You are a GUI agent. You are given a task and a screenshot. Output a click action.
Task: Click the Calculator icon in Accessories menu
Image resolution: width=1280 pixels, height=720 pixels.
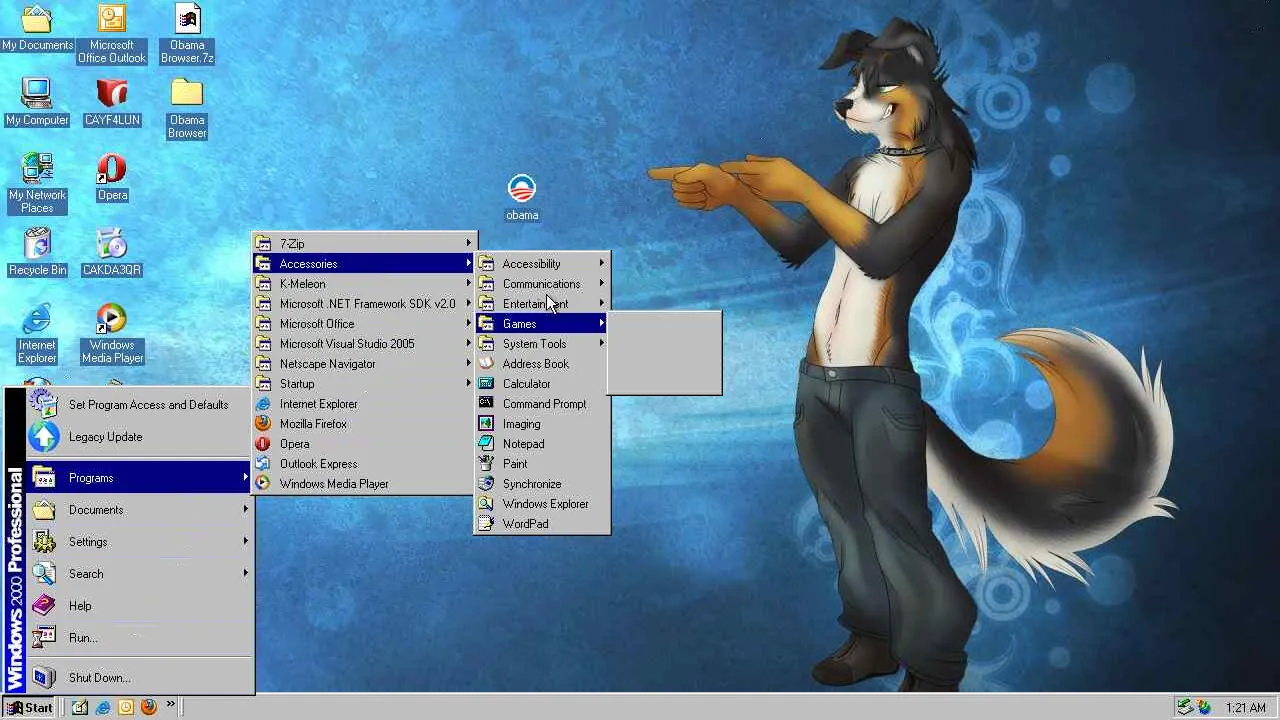click(x=486, y=384)
